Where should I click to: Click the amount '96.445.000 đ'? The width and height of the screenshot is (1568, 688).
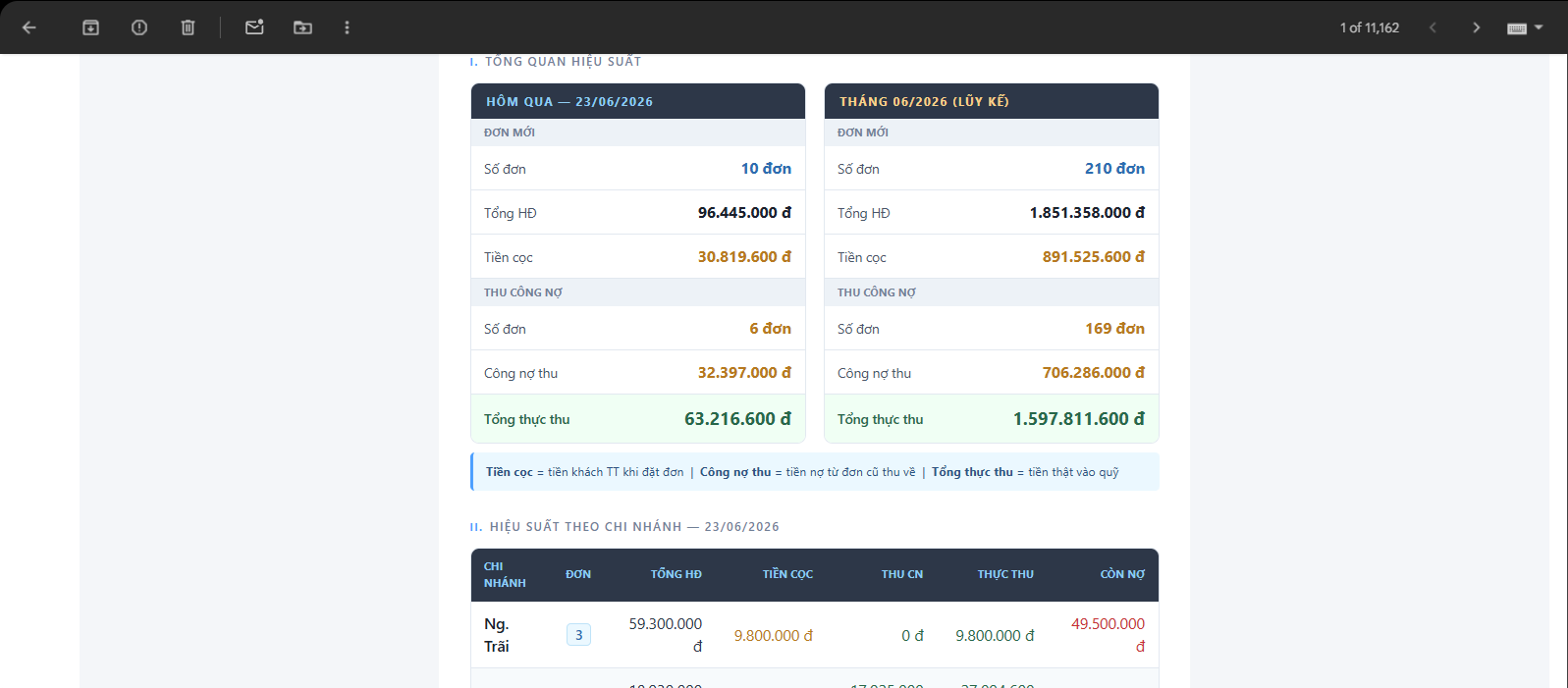pos(744,213)
